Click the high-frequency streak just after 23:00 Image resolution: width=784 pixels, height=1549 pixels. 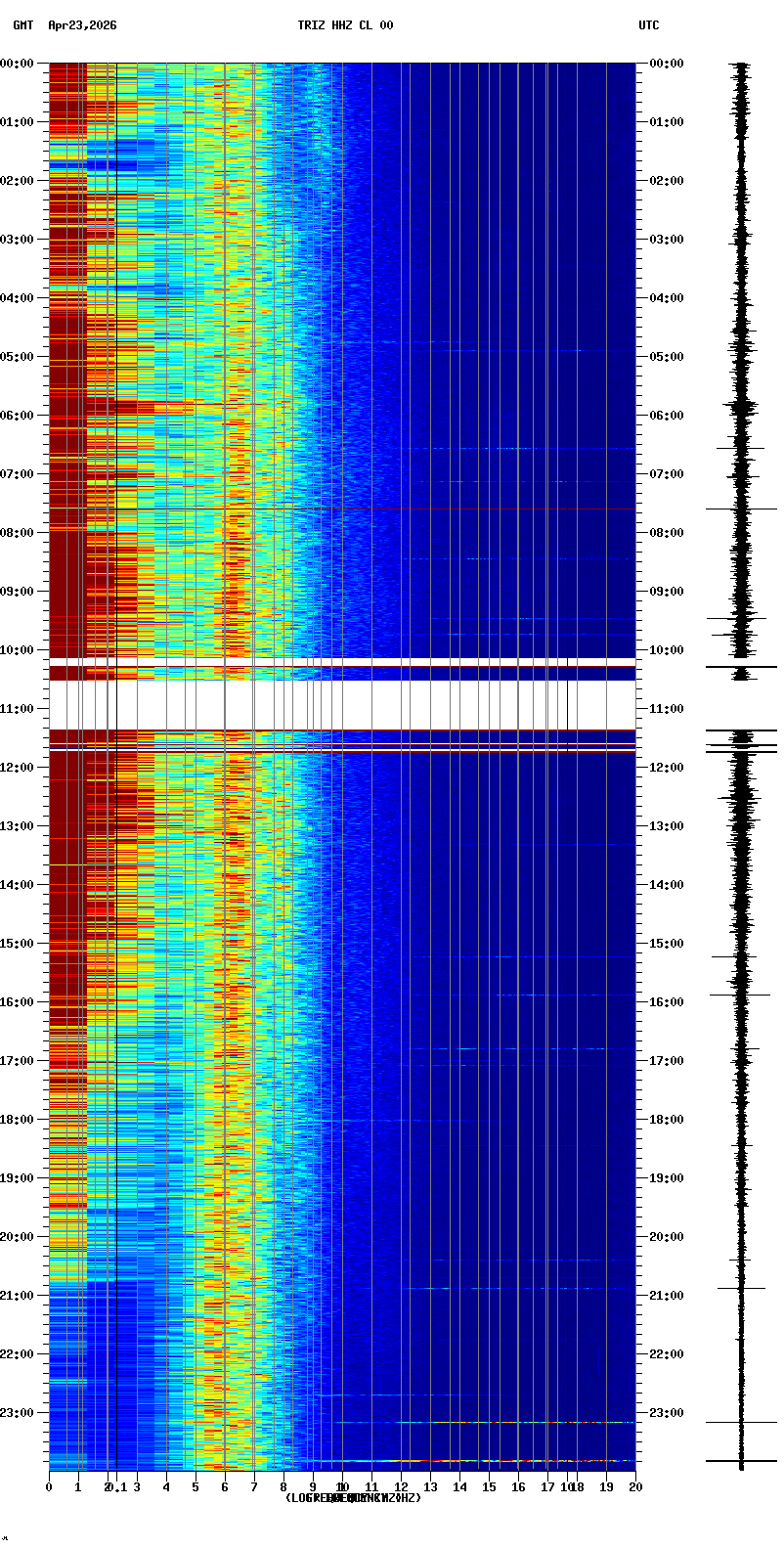[489, 1422]
